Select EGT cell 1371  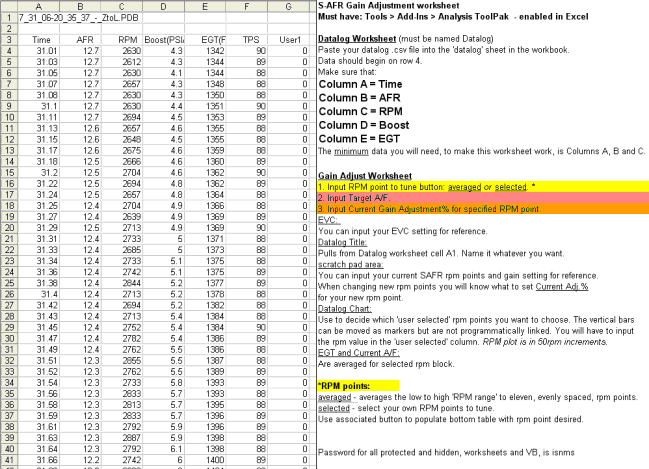(x=205, y=239)
